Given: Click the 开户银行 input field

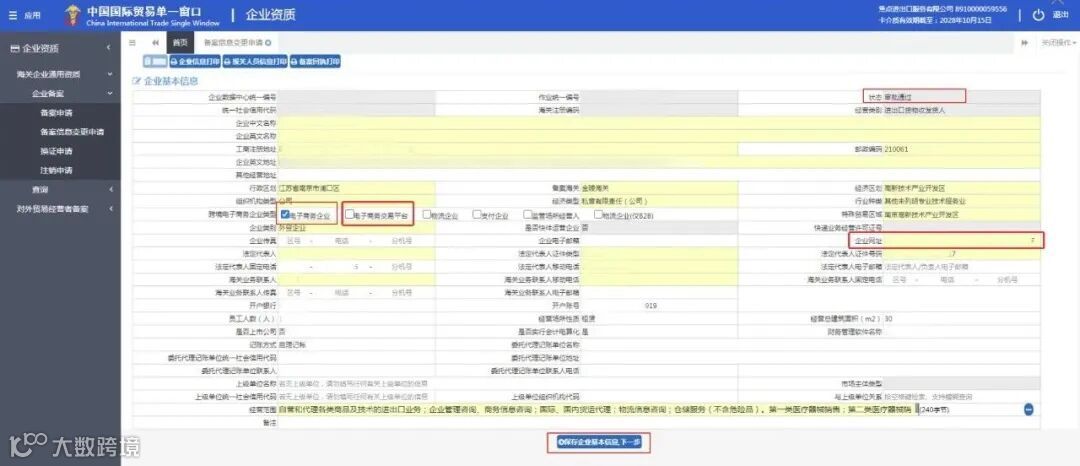Looking at the screenshot, I should [x=356, y=306].
